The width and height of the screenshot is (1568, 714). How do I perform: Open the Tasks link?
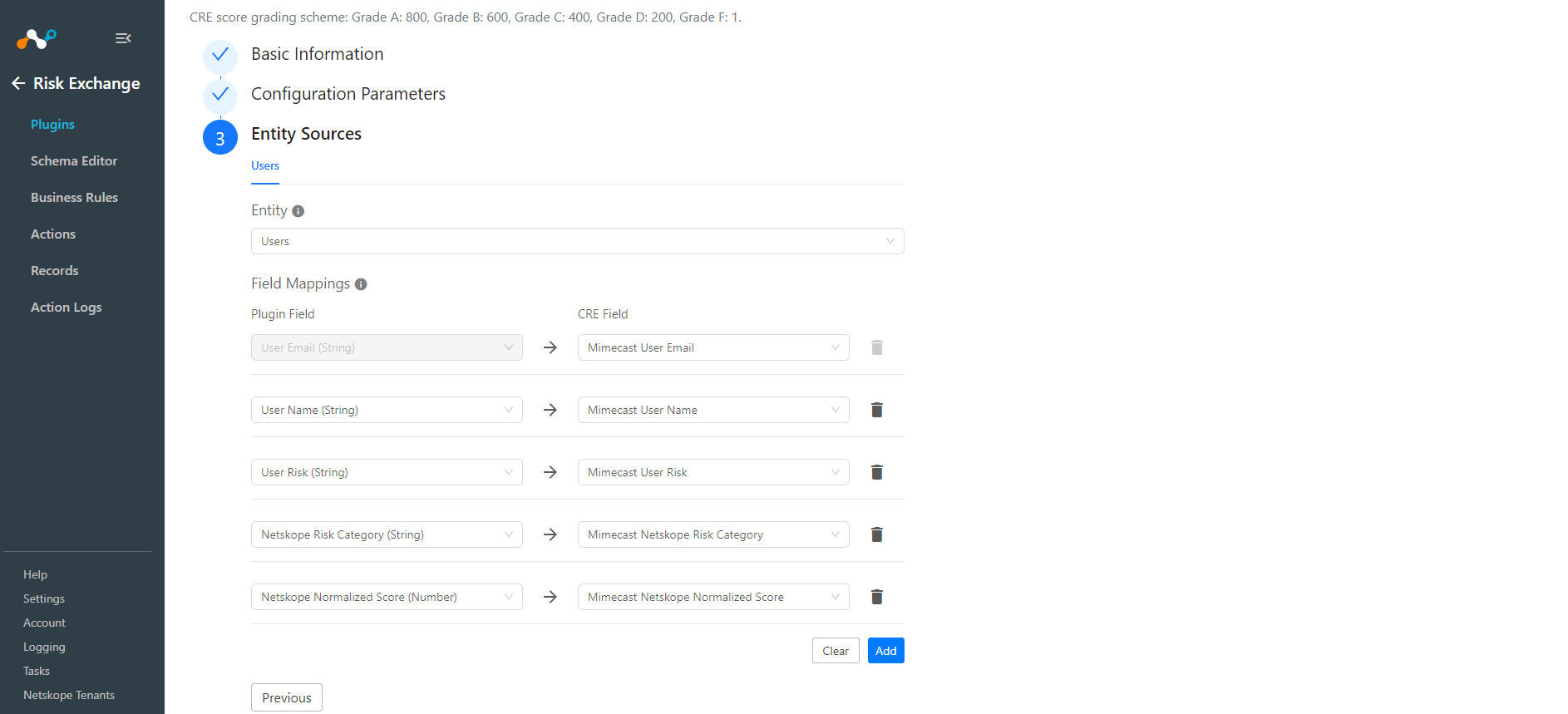point(37,671)
